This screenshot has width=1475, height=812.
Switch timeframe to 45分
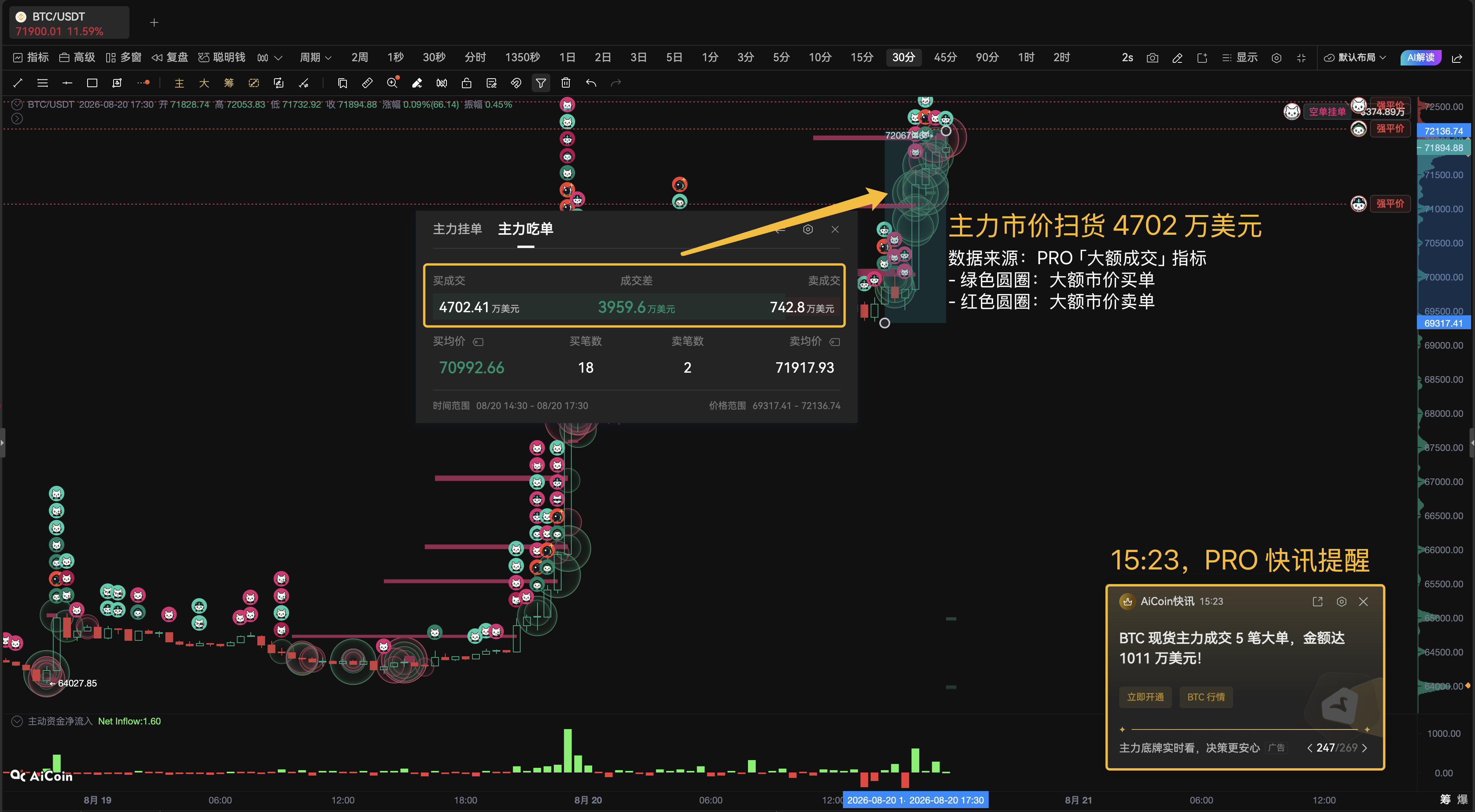coord(945,57)
